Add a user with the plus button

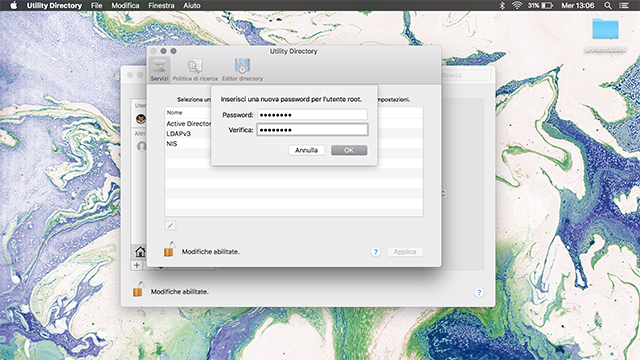pyautogui.click(x=137, y=265)
